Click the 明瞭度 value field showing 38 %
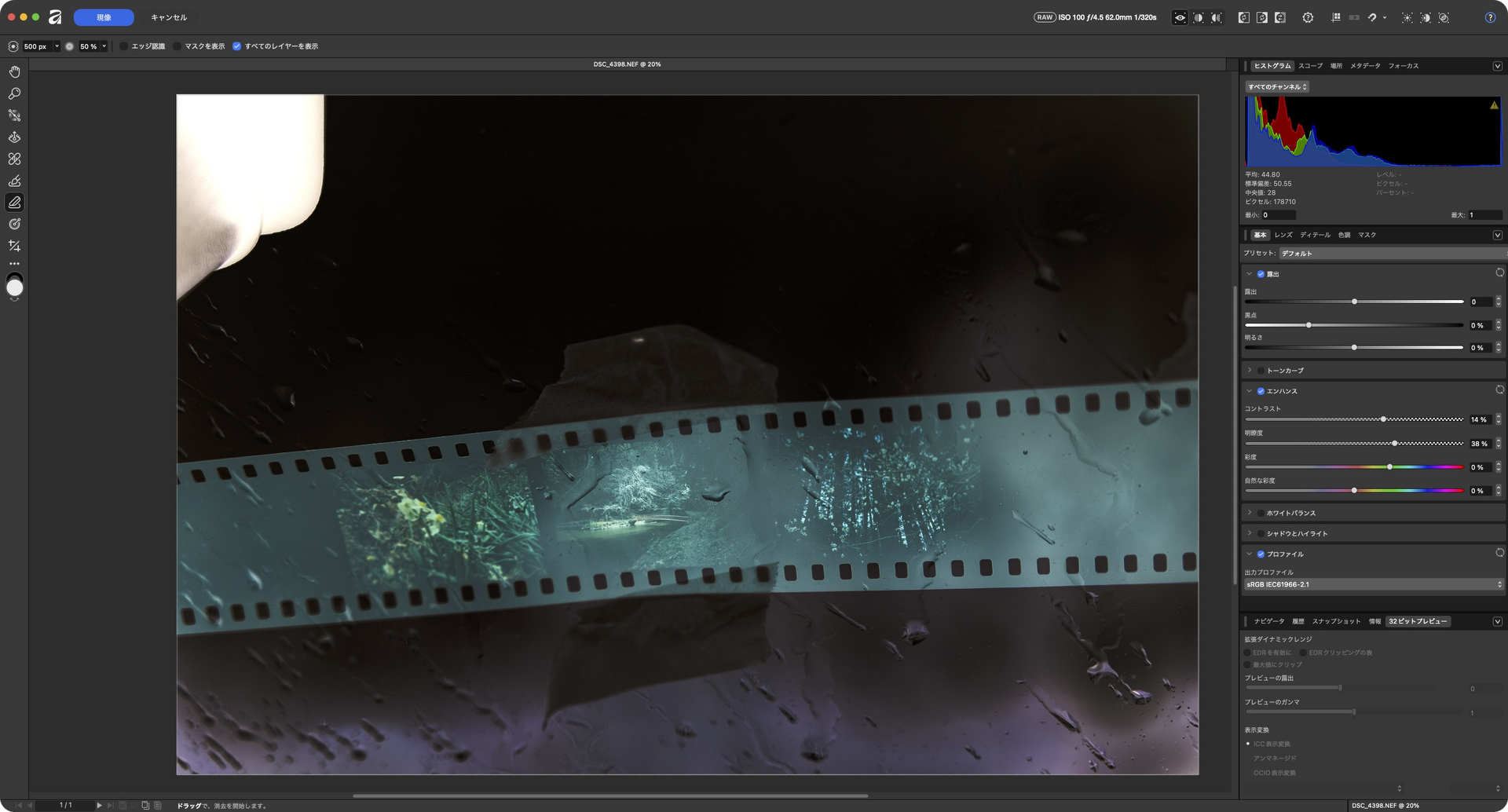 pos(1480,444)
